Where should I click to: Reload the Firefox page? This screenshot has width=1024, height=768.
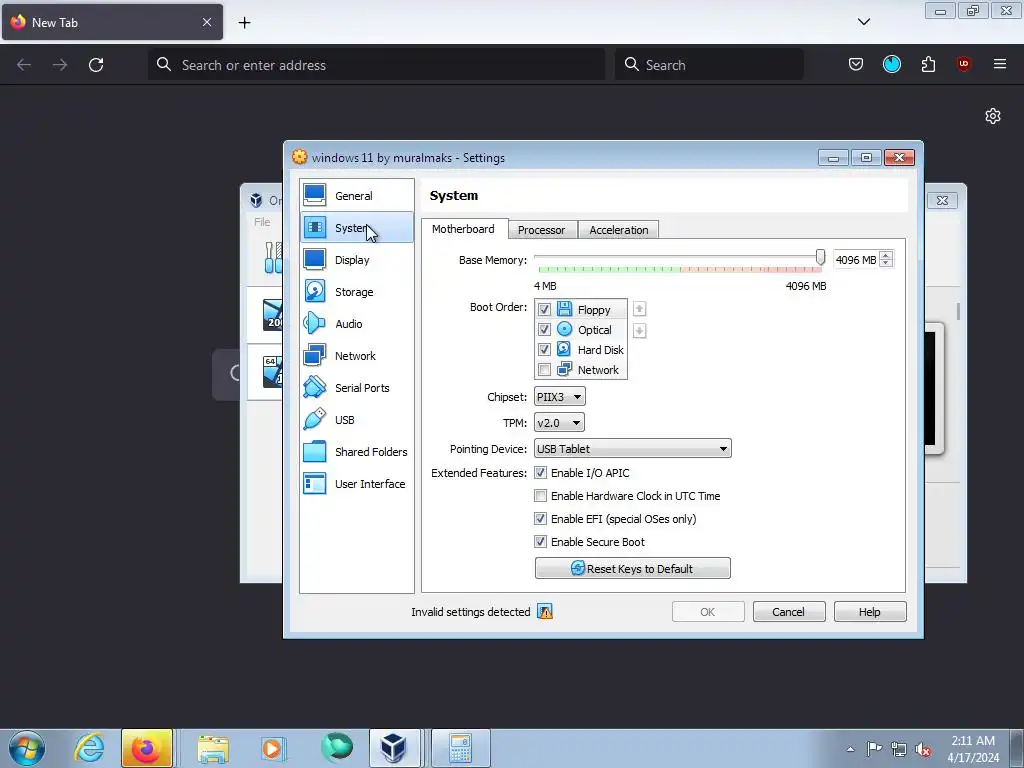click(96, 65)
